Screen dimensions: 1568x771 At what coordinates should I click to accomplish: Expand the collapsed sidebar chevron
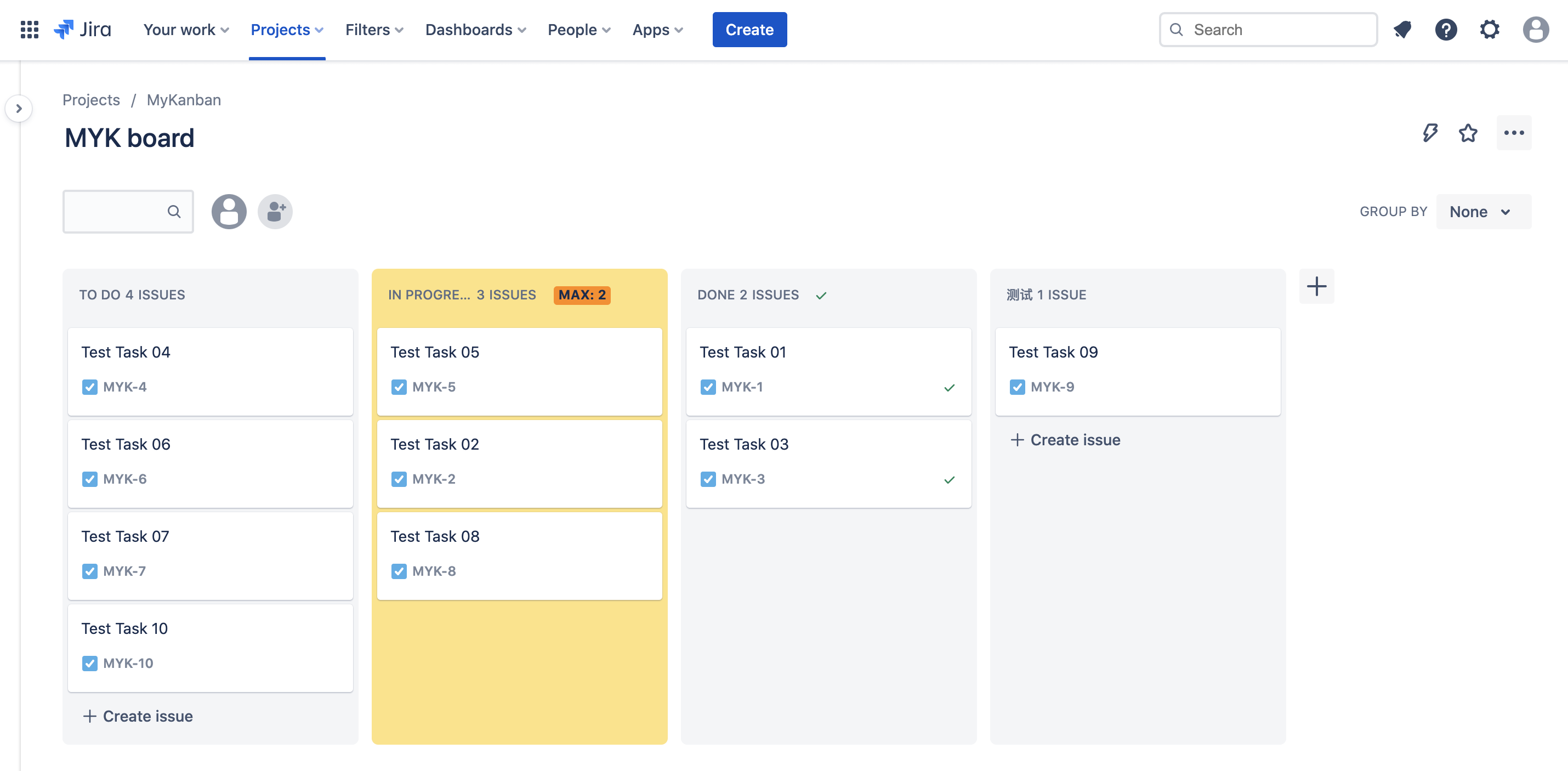[19, 109]
